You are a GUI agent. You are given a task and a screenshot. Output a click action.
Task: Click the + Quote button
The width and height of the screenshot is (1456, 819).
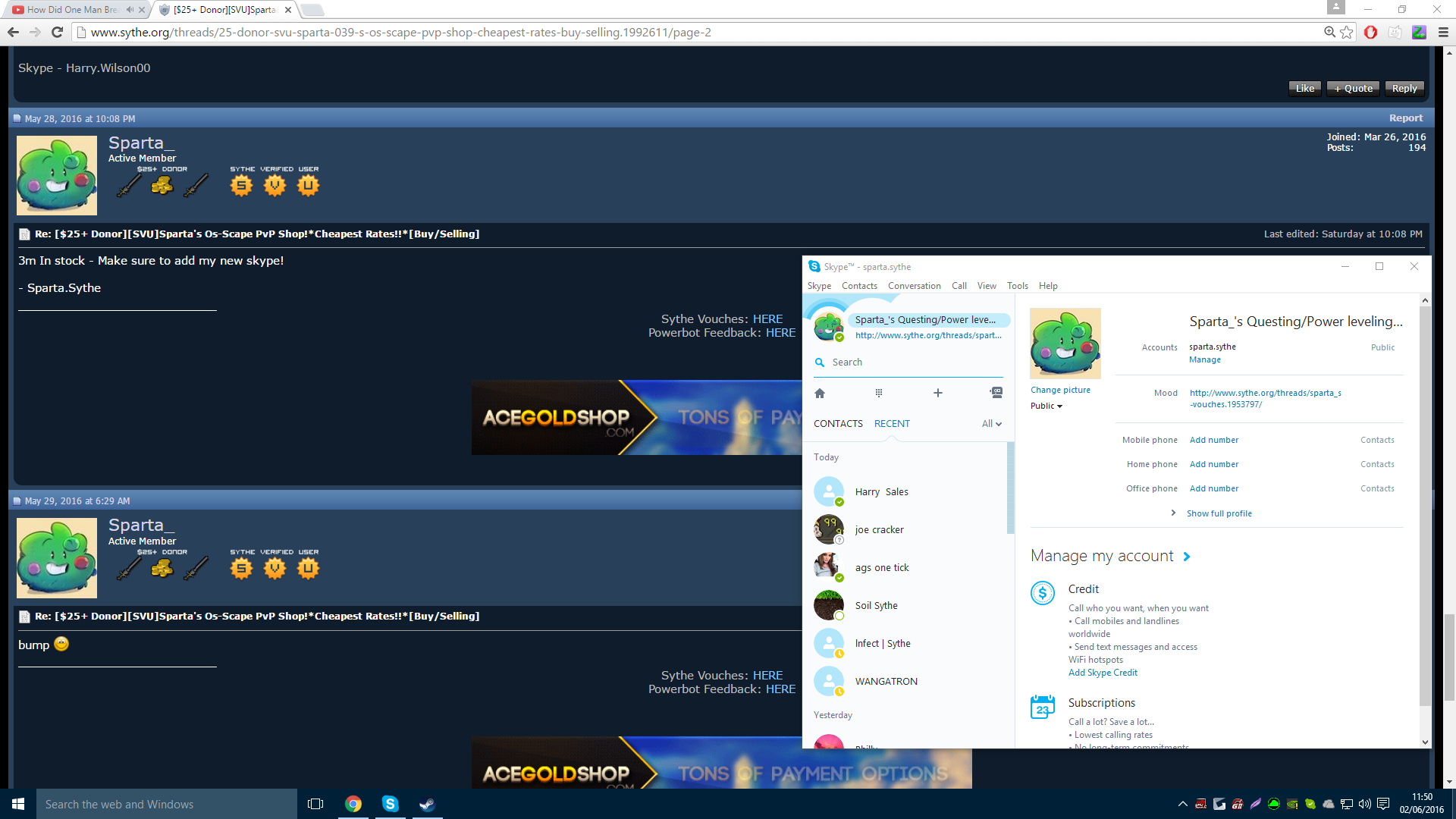[x=1354, y=89]
